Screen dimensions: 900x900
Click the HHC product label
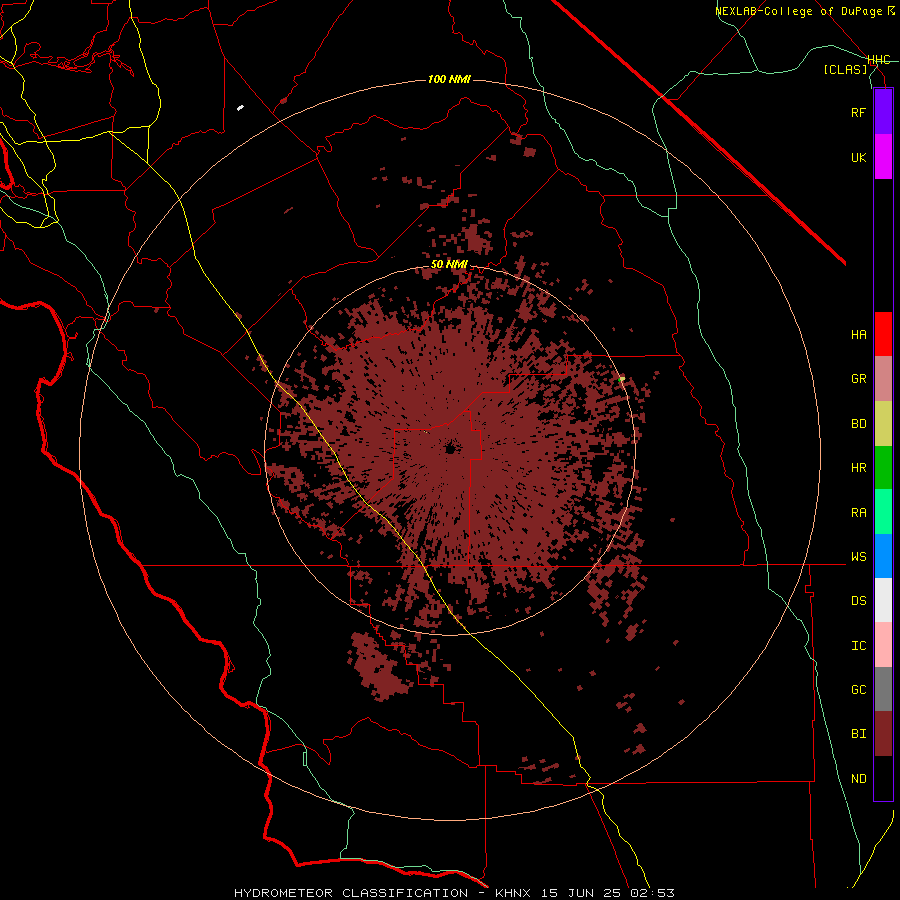[x=878, y=60]
